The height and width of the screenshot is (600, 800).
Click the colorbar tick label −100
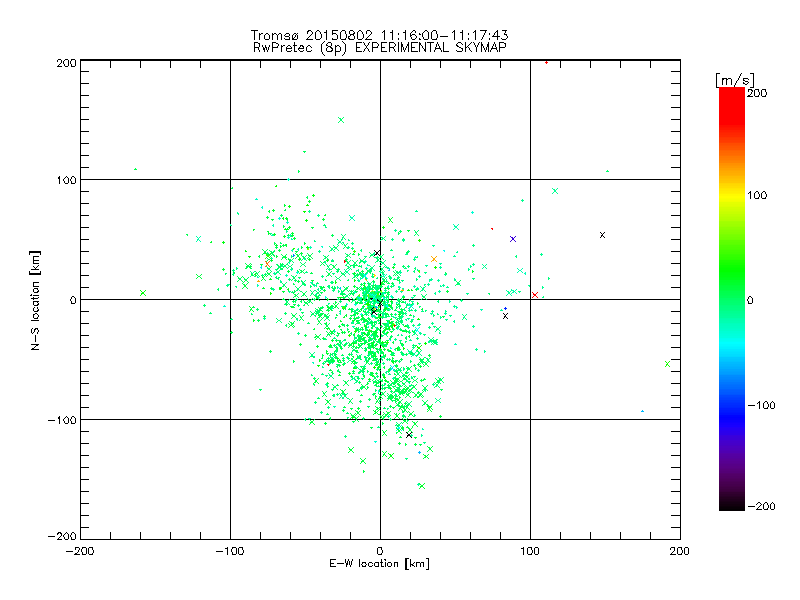[x=761, y=405]
